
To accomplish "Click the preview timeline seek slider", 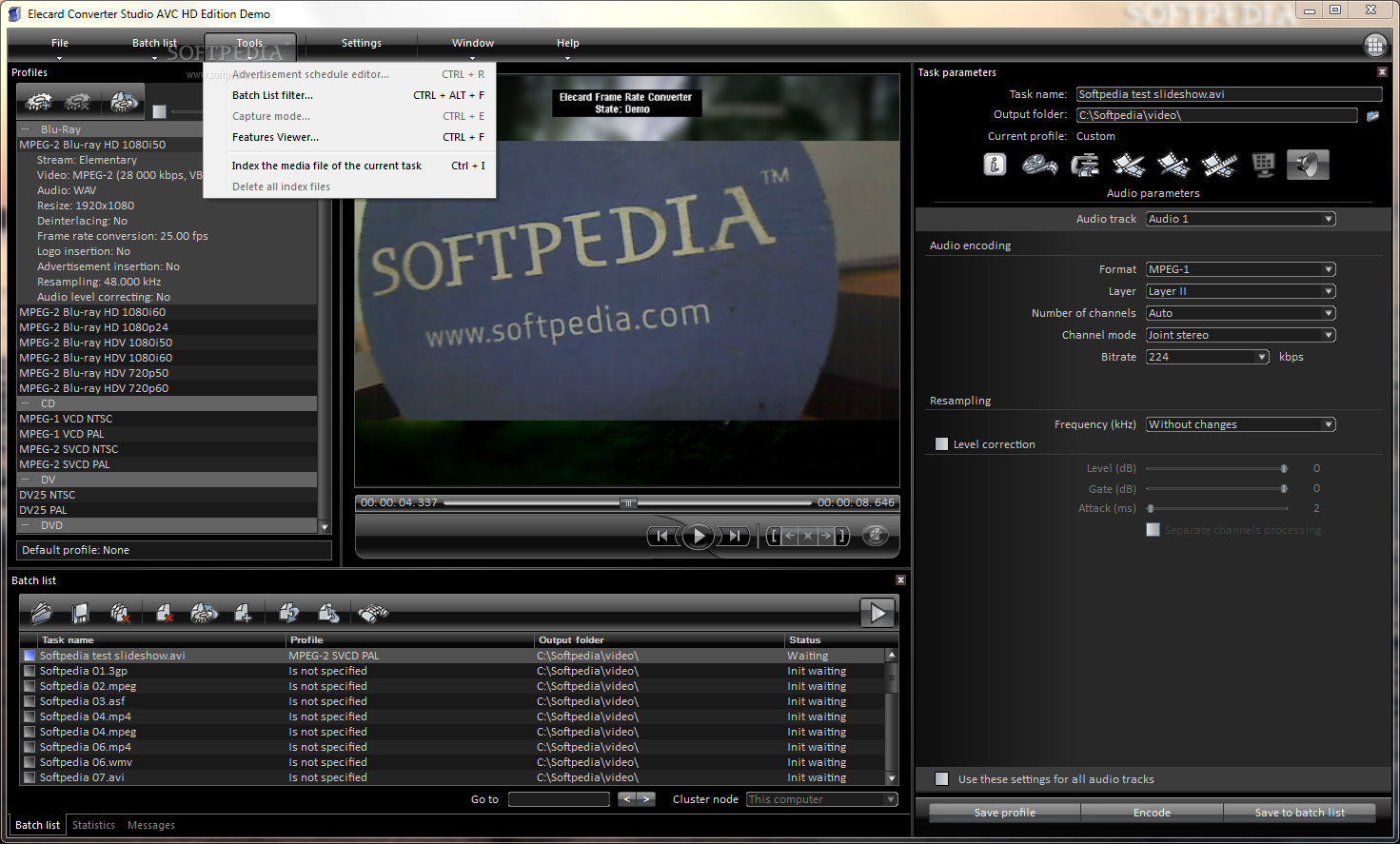I will point(628,502).
